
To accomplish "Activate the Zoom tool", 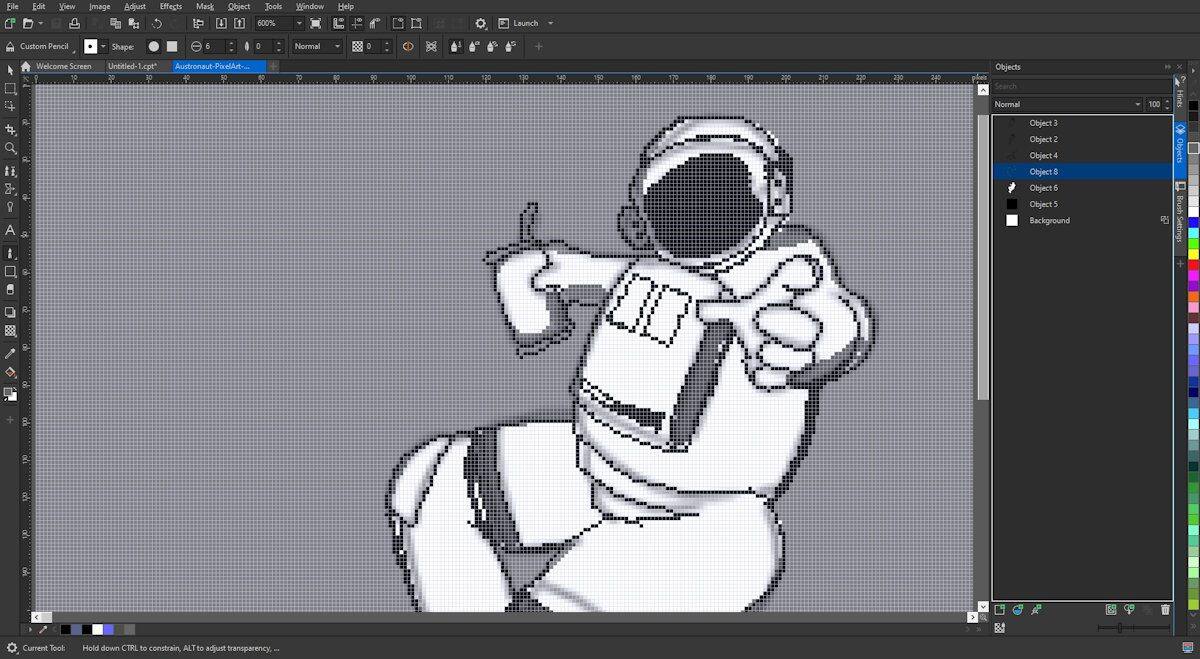I will (x=11, y=149).
